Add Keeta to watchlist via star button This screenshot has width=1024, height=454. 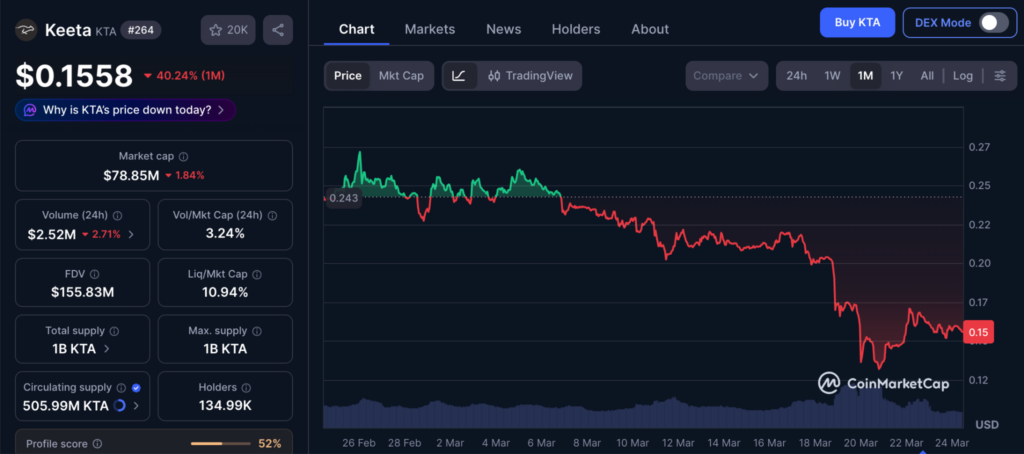(x=227, y=30)
